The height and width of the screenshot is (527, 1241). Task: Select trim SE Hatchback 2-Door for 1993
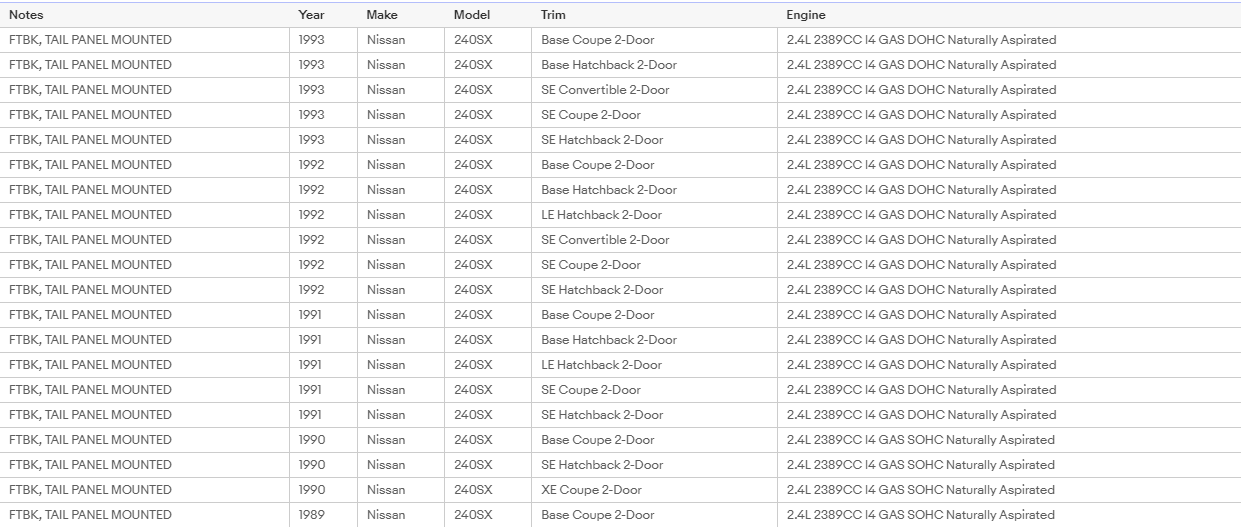[x=602, y=140]
